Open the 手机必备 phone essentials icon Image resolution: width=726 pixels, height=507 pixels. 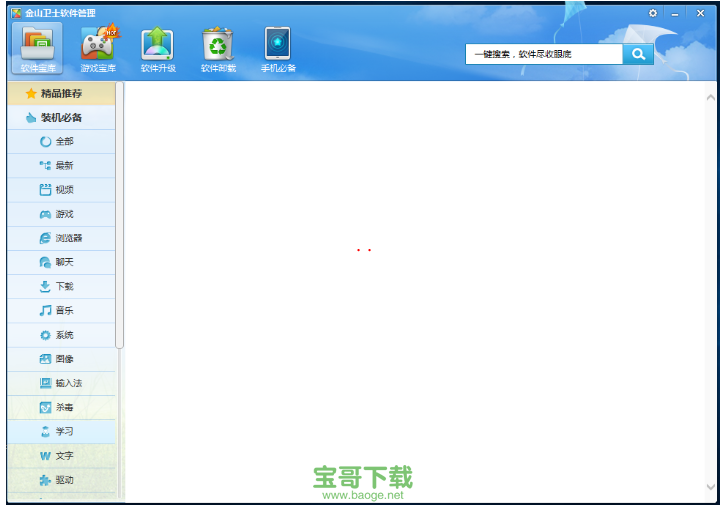(x=278, y=46)
